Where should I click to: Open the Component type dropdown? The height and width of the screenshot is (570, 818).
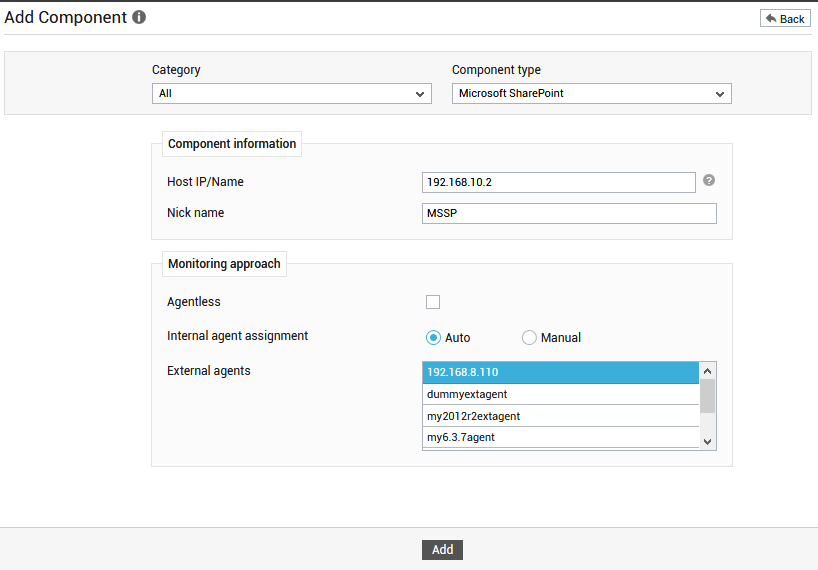[x=592, y=93]
